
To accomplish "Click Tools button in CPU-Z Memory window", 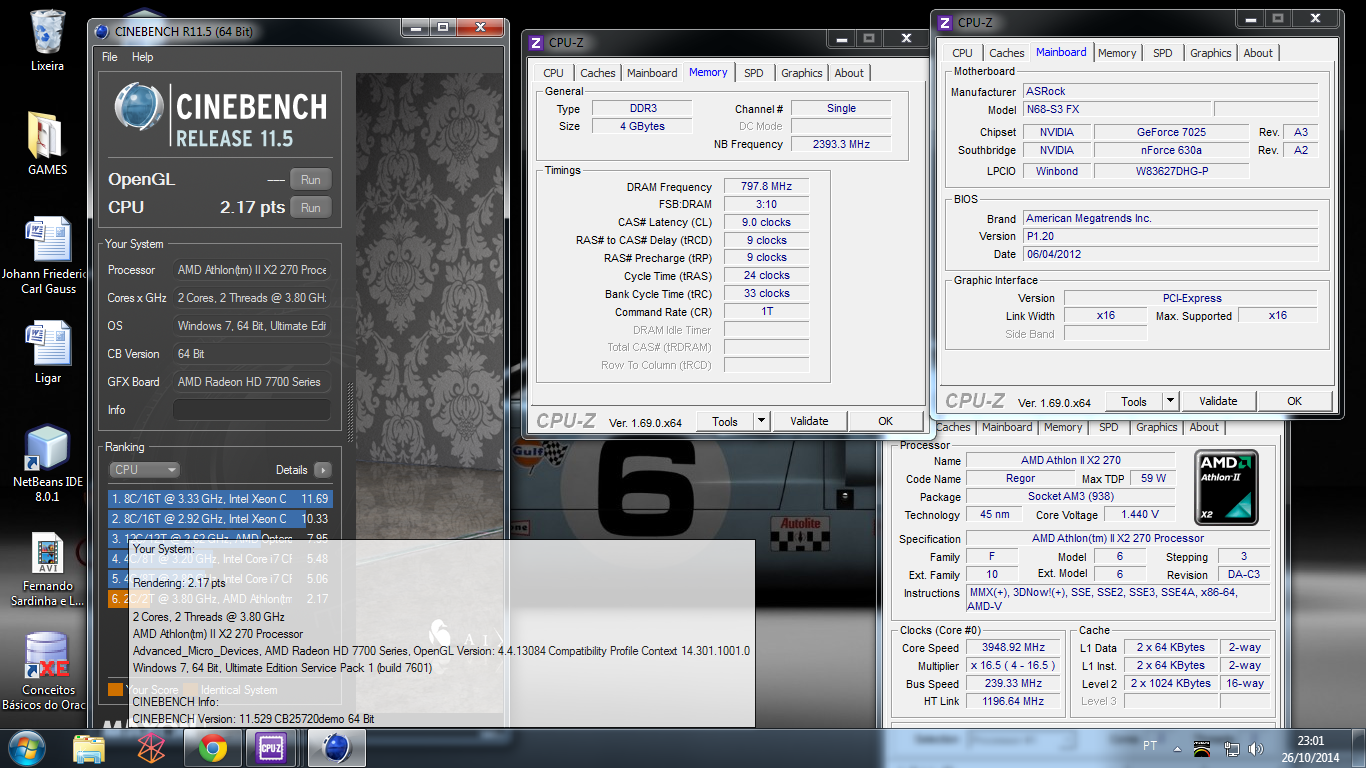I will (x=725, y=422).
